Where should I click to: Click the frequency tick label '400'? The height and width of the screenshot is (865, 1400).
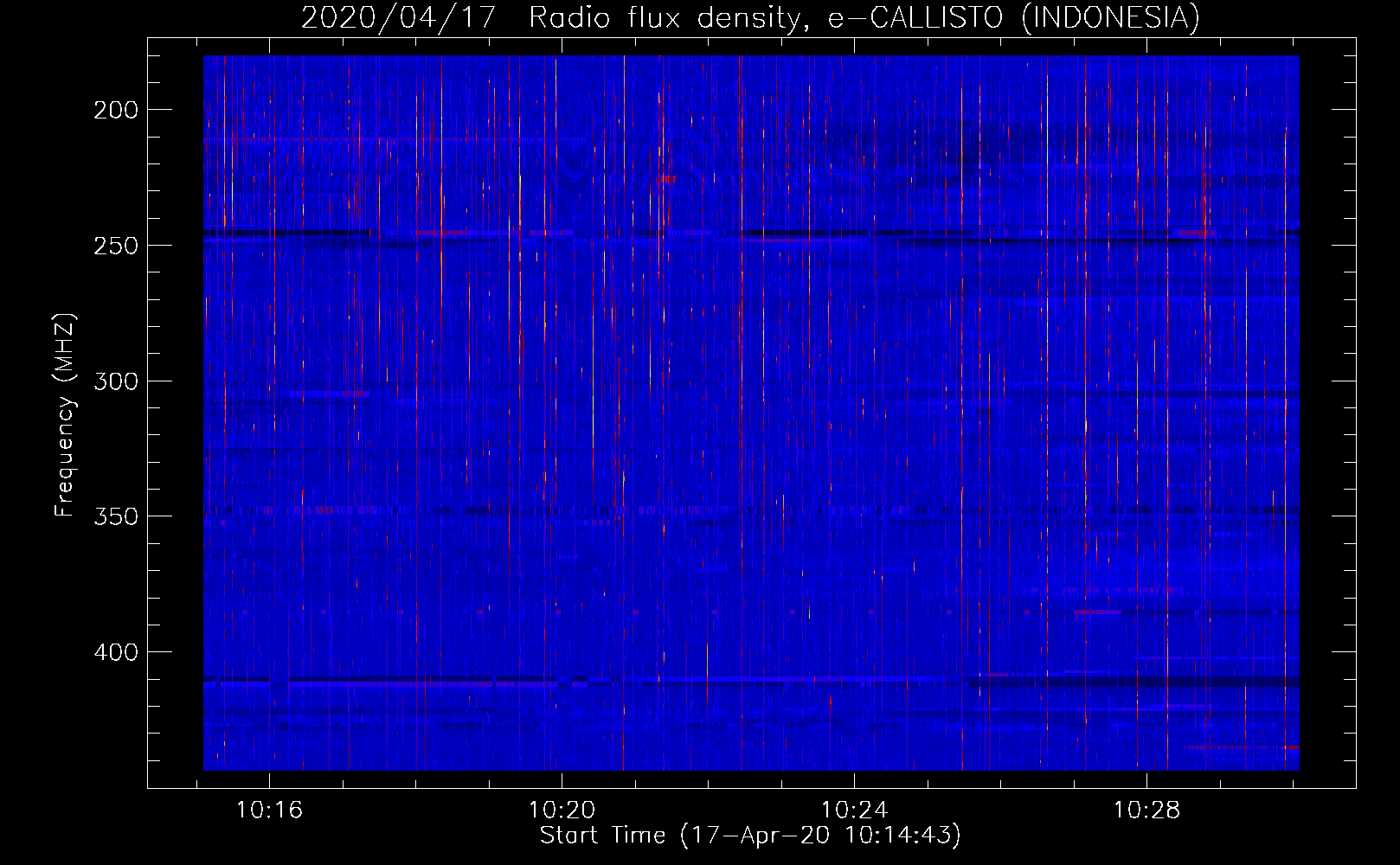(x=116, y=652)
